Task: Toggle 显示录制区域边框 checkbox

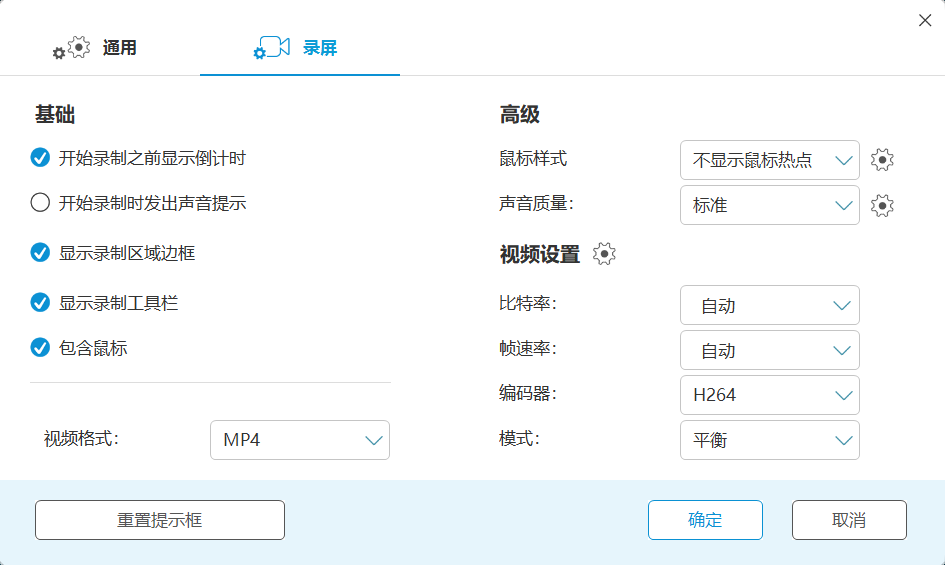Action: click(x=40, y=253)
